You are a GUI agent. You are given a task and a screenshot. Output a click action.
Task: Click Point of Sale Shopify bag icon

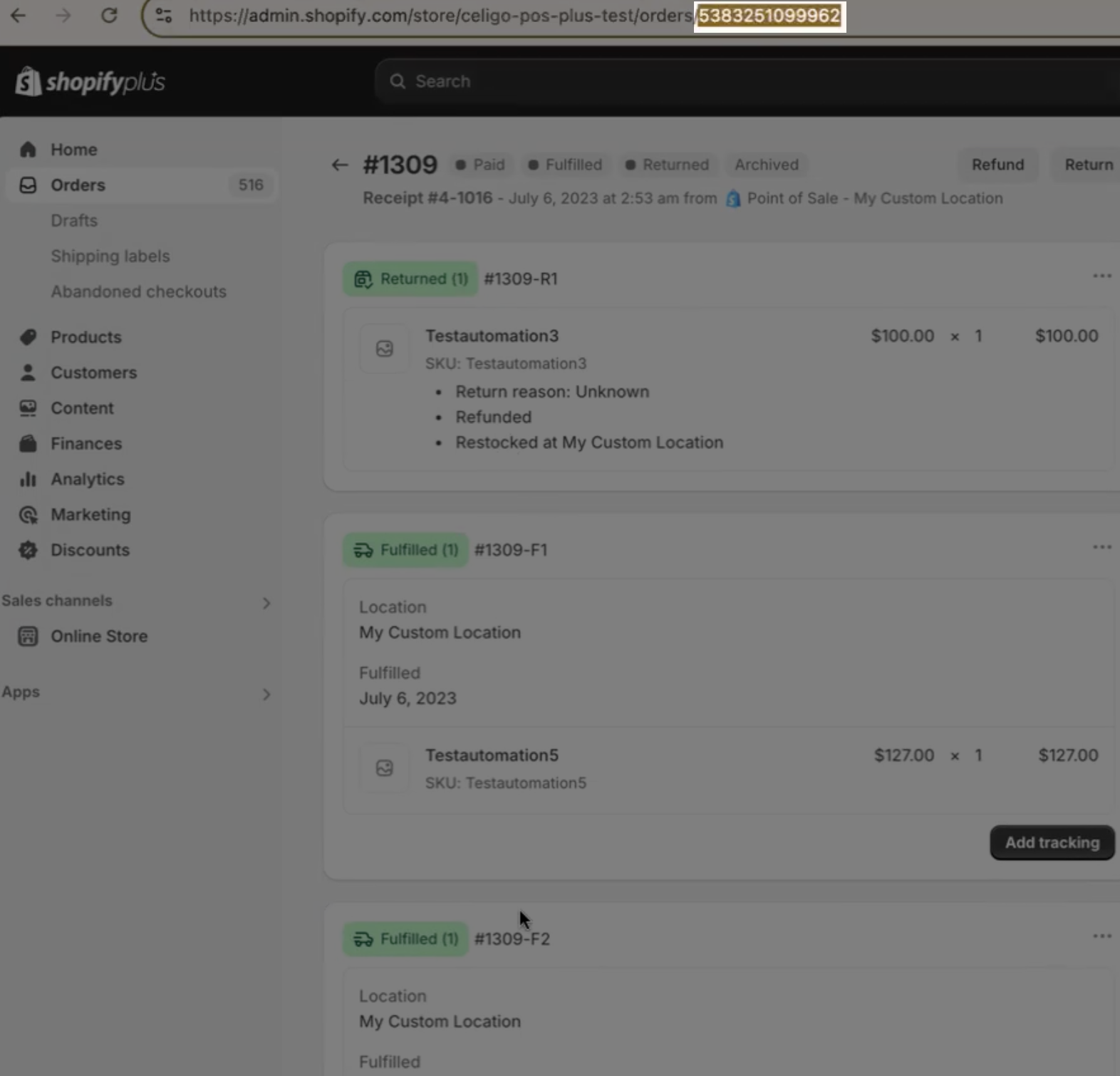pos(733,199)
